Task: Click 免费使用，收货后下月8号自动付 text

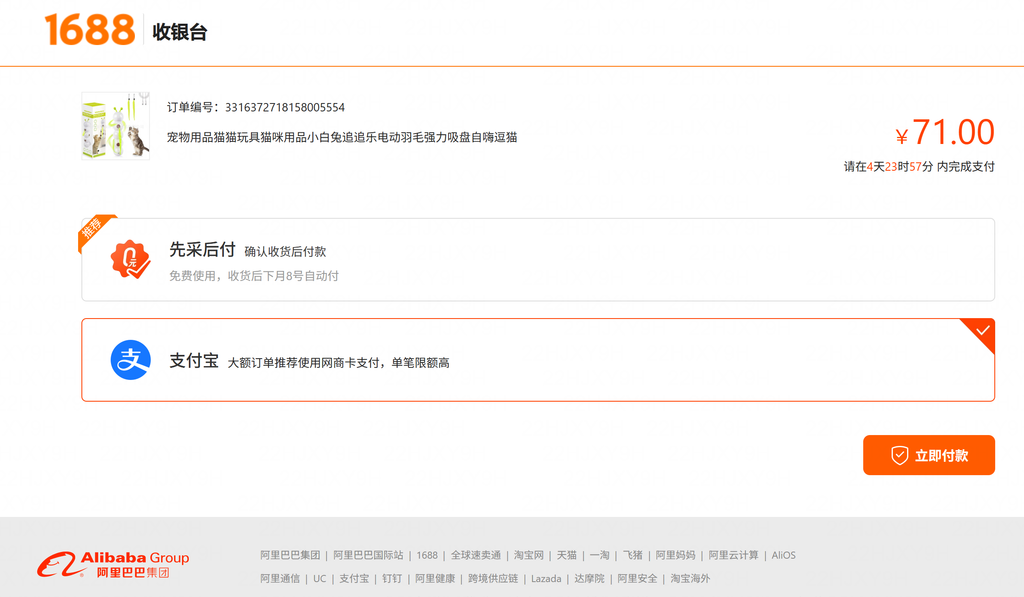Action: (x=254, y=276)
